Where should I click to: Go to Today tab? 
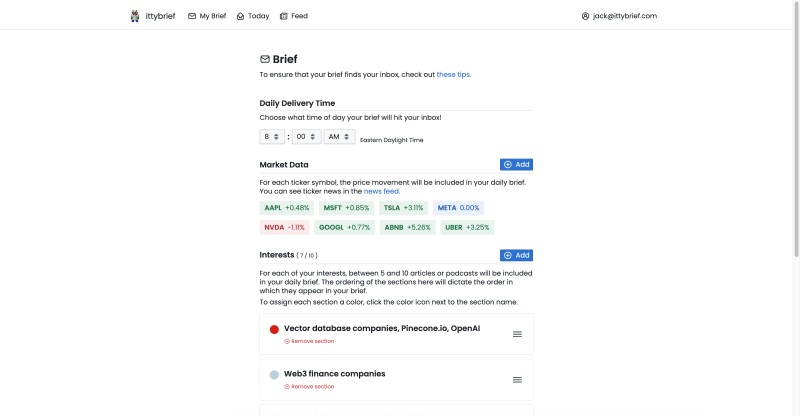coord(253,16)
